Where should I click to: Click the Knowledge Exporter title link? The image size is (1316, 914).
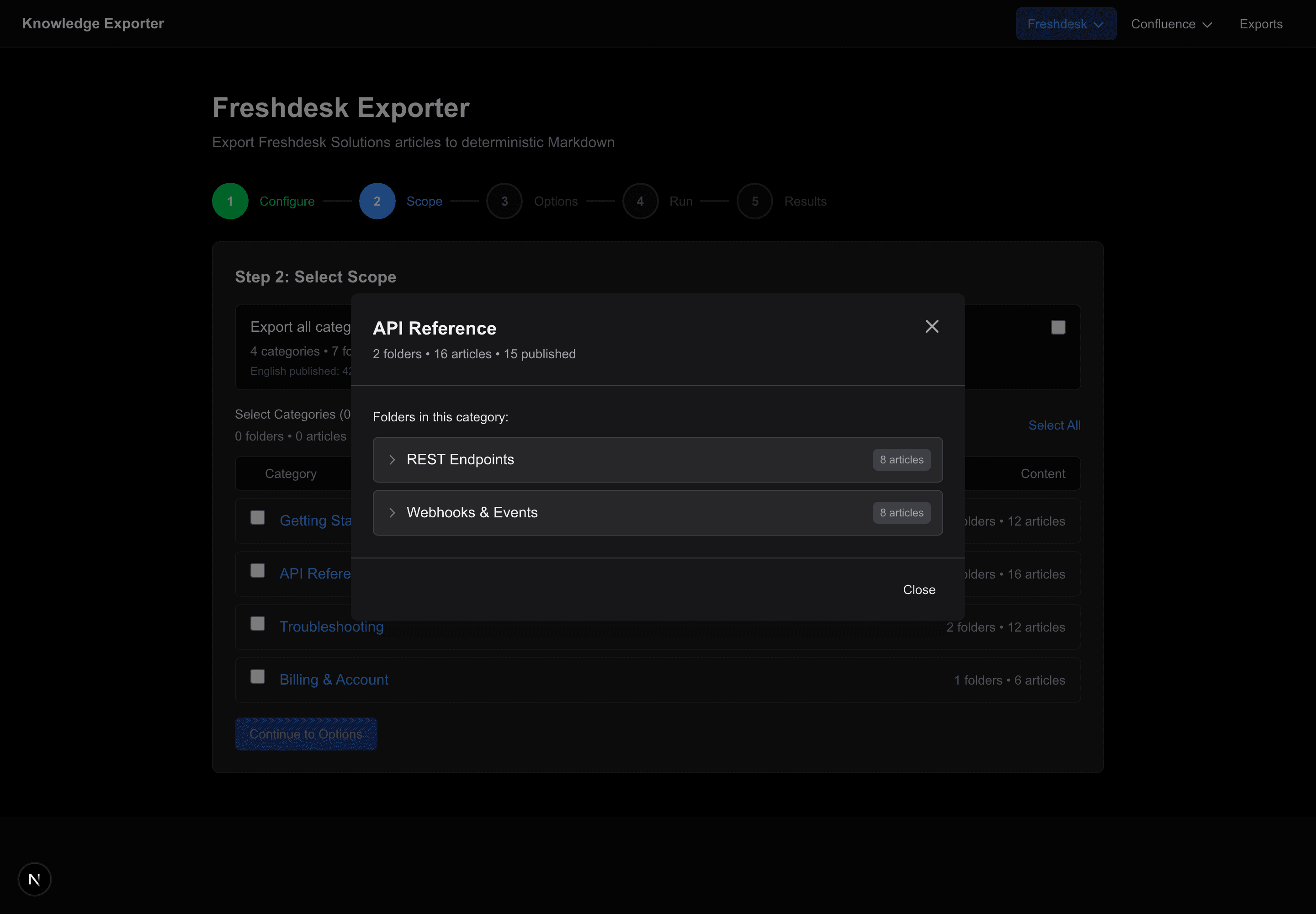pyautogui.click(x=93, y=23)
